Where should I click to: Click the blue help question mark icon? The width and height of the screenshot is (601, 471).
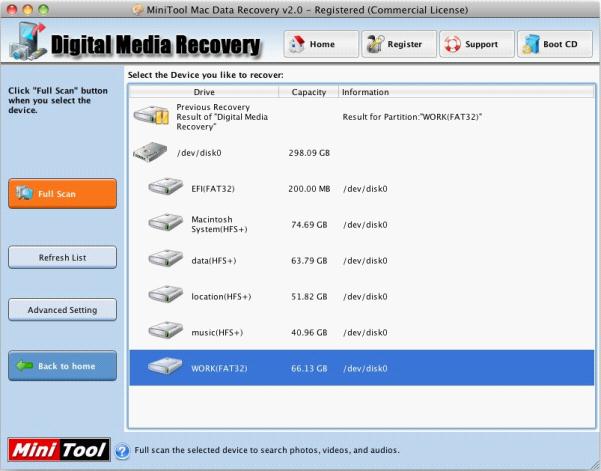[122, 451]
